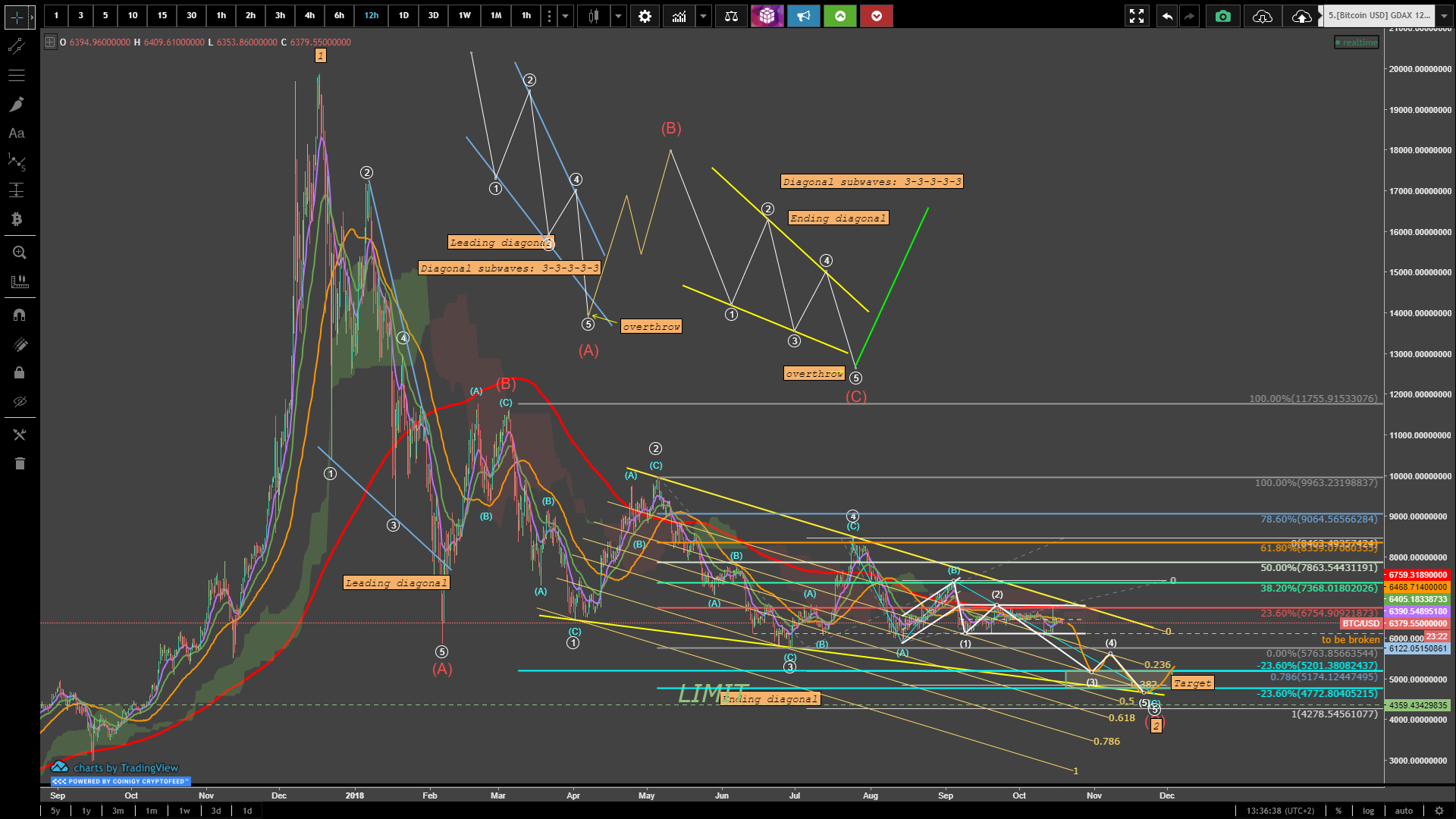Click the red down-arrow button
The width and height of the screenshot is (1456, 819).
tap(877, 16)
